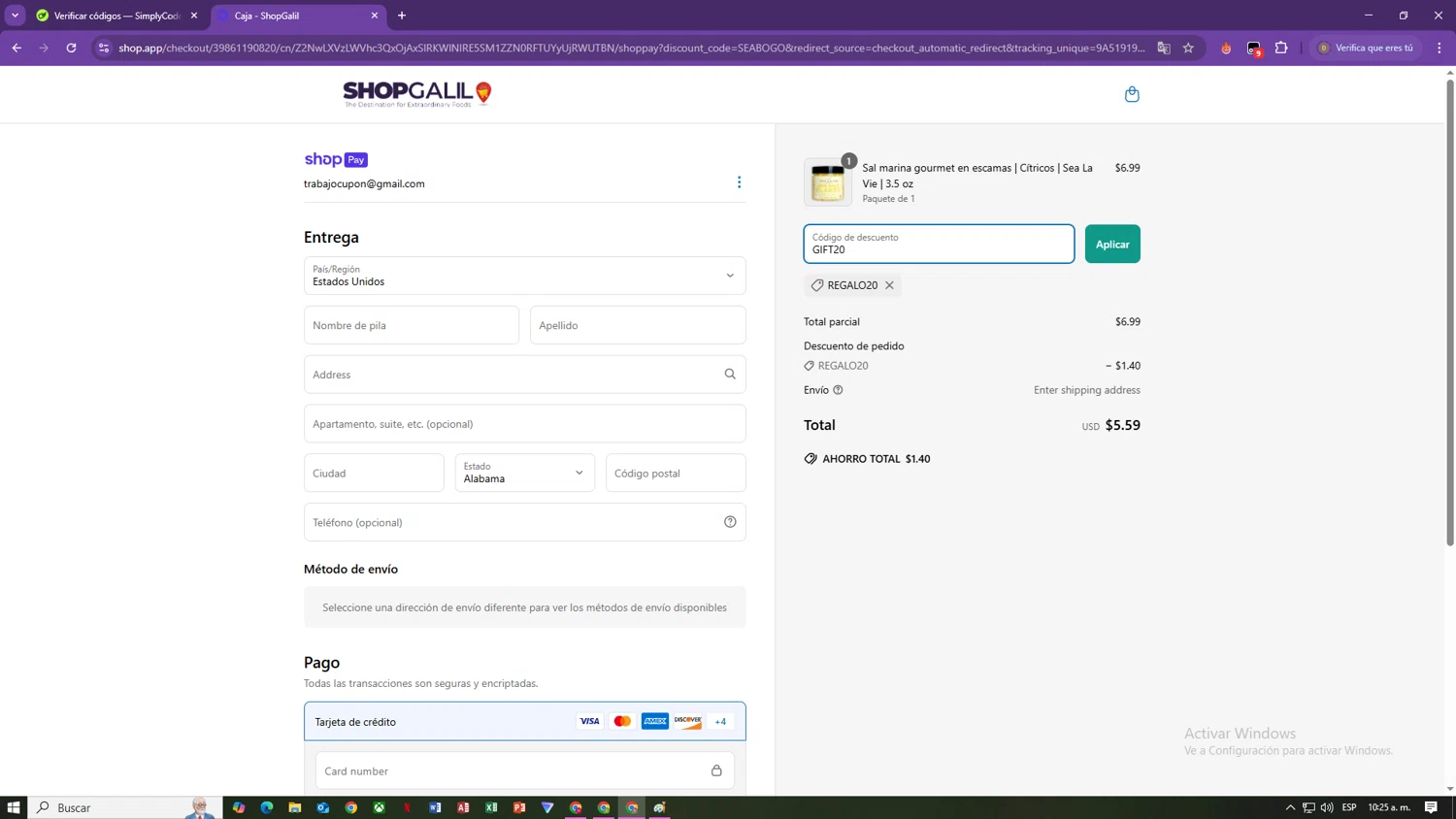Expand the País/Región dropdown
1456x819 pixels.
(x=524, y=276)
